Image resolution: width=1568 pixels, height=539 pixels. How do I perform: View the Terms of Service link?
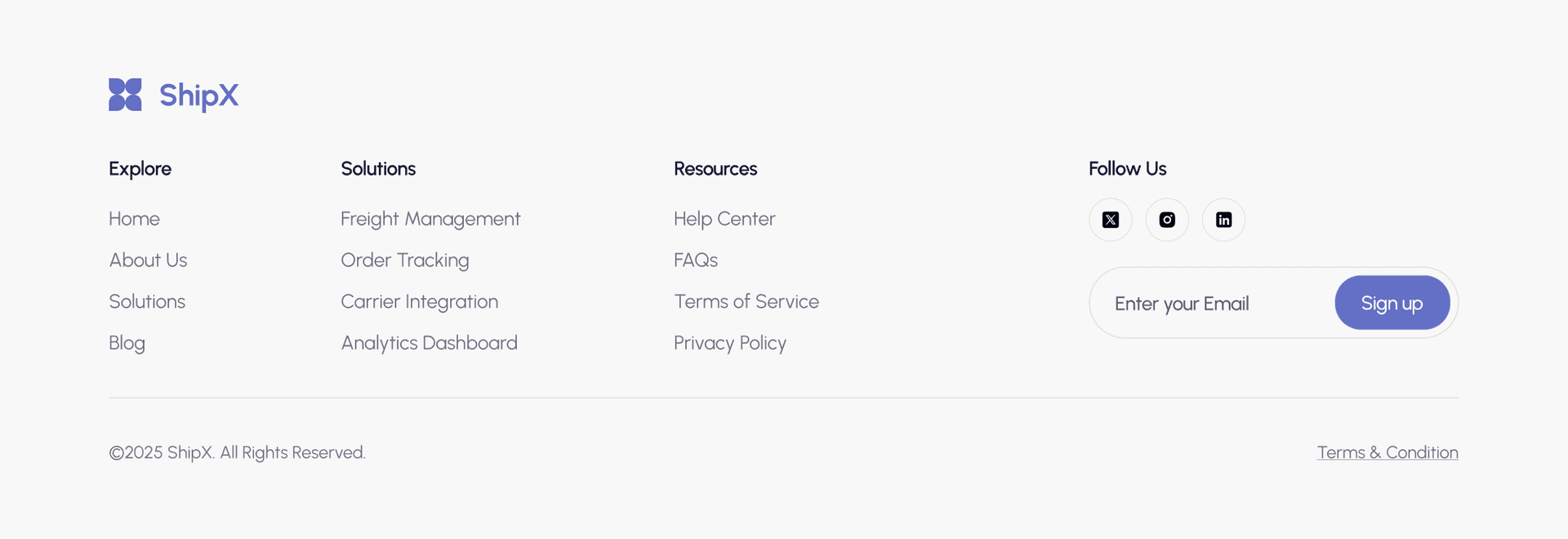pyautogui.click(x=746, y=301)
